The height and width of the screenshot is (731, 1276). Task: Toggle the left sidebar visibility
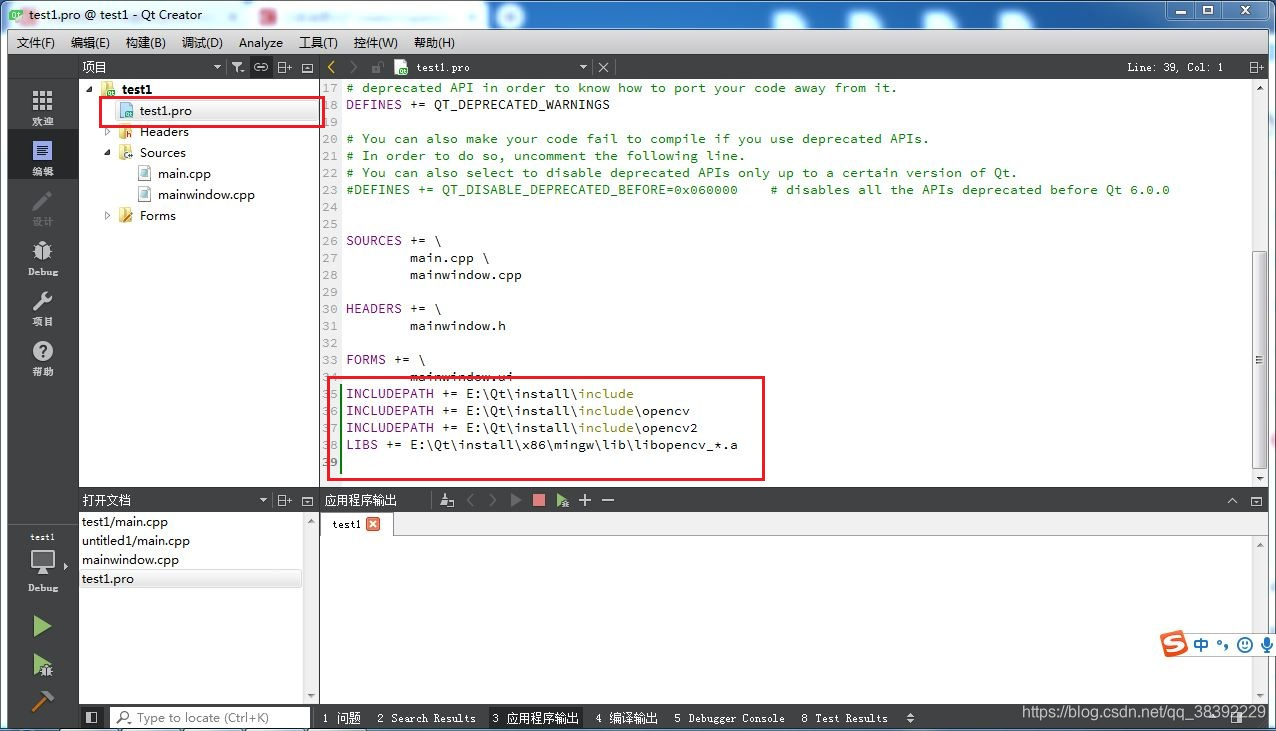coord(92,717)
